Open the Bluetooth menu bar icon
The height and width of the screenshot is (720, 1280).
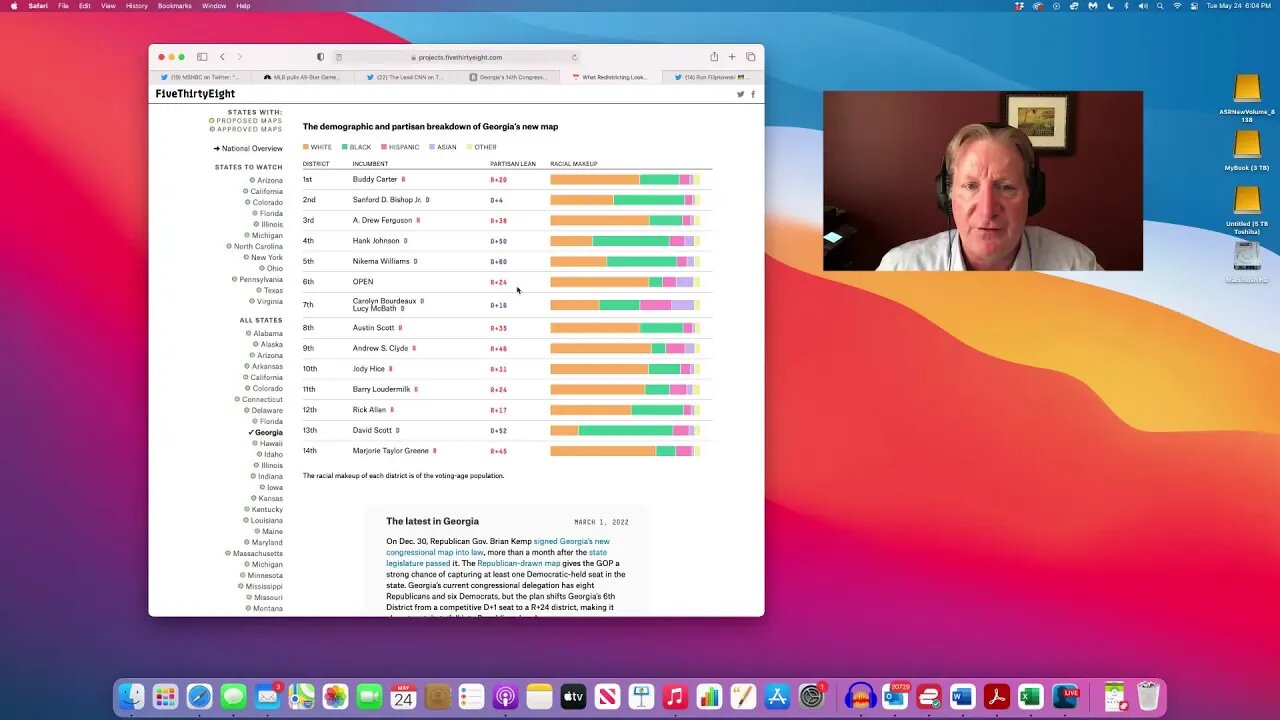[x=1126, y=6]
